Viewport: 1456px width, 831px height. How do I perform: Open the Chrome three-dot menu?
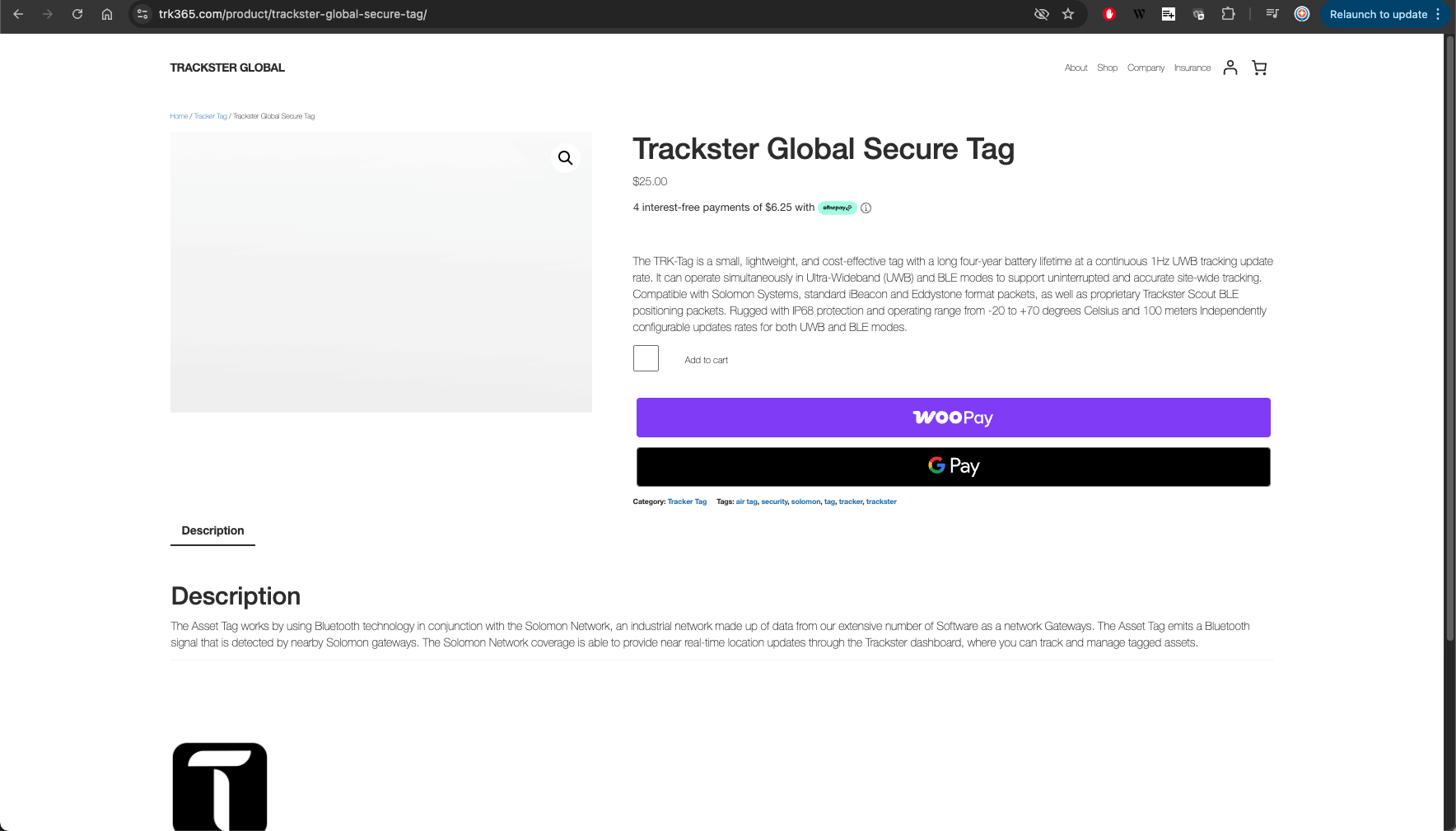point(1438,14)
